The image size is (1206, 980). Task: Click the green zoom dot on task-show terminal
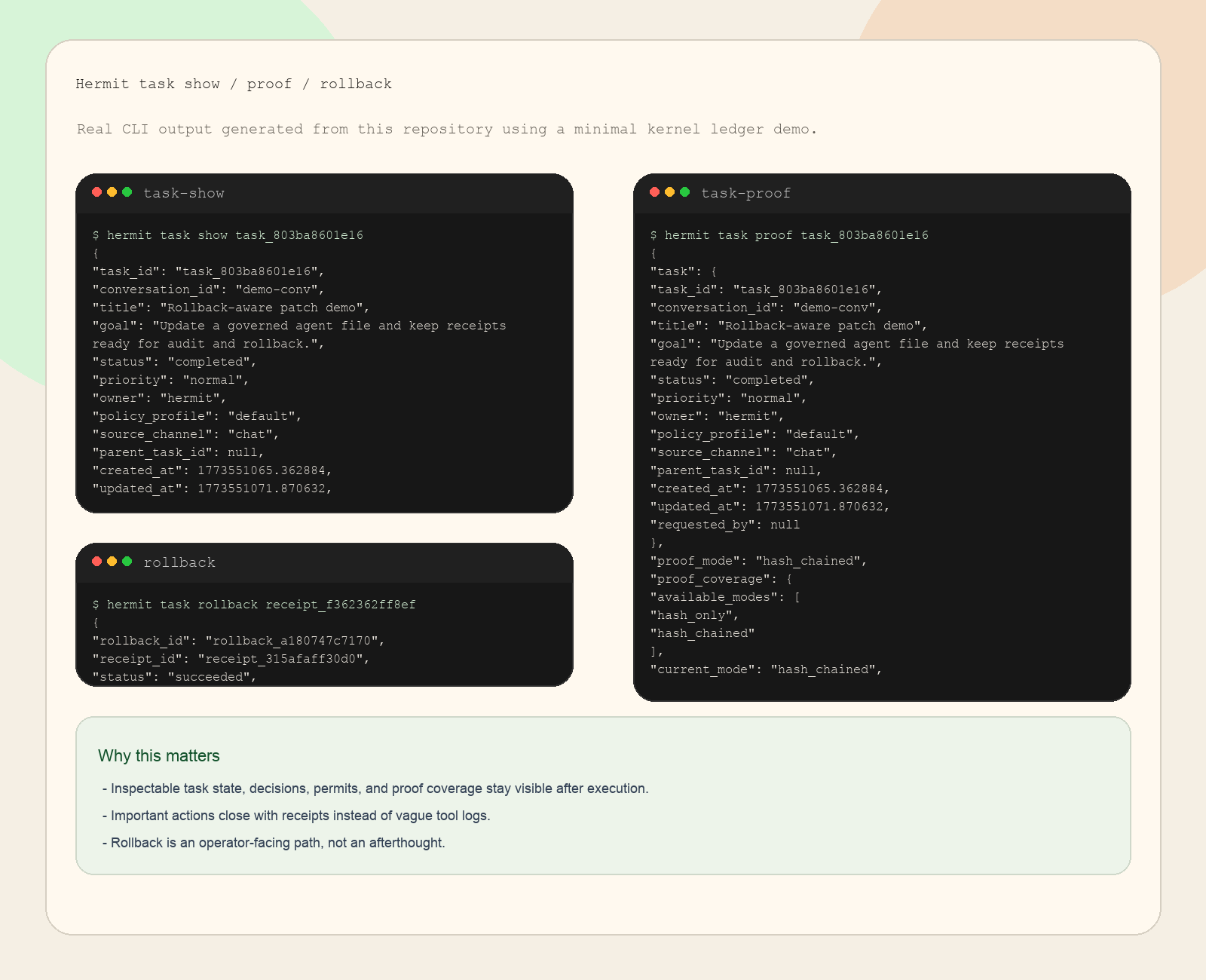coord(125,192)
